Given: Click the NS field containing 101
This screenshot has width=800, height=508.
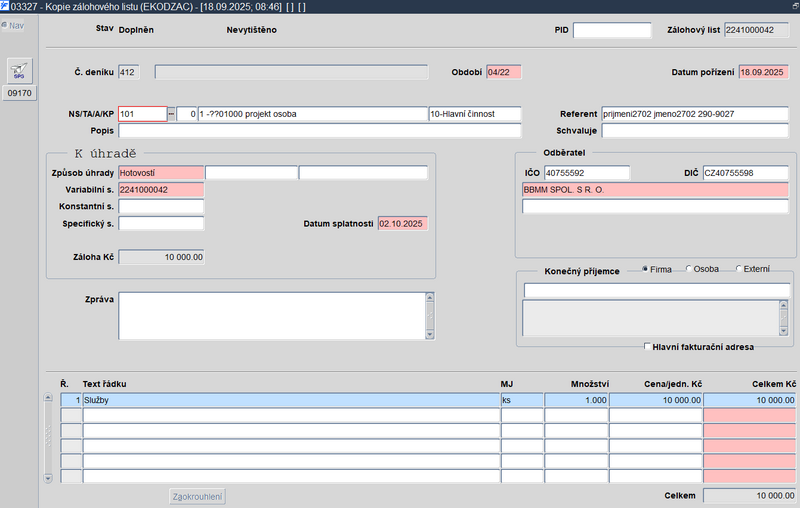Looking at the screenshot, I should (x=143, y=114).
